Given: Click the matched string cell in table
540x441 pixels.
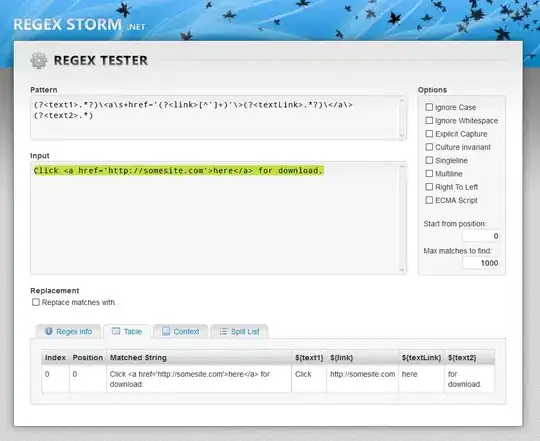Looking at the screenshot, I should click(199, 379).
